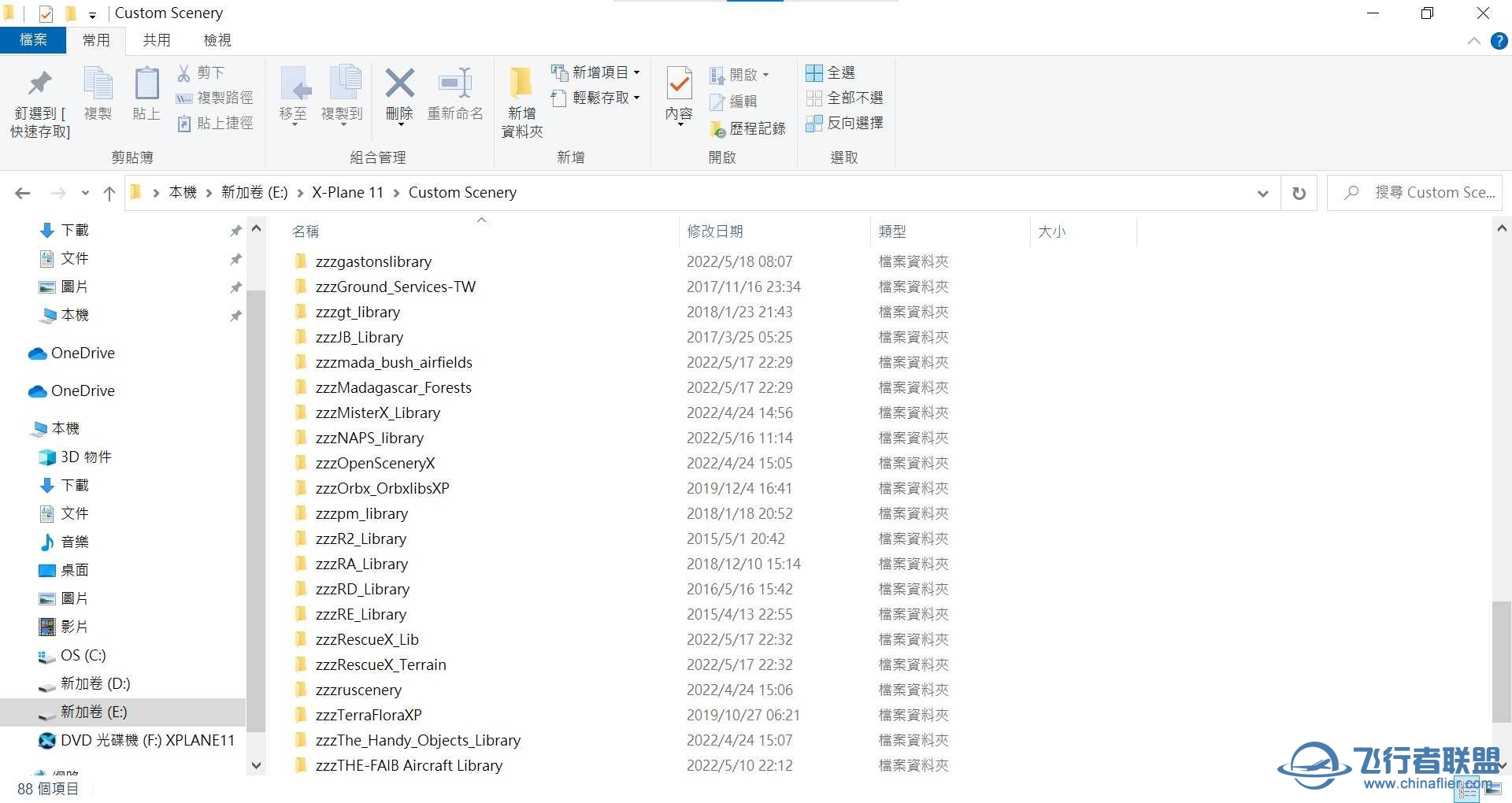Clear selection with 全部不選

click(845, 98)
